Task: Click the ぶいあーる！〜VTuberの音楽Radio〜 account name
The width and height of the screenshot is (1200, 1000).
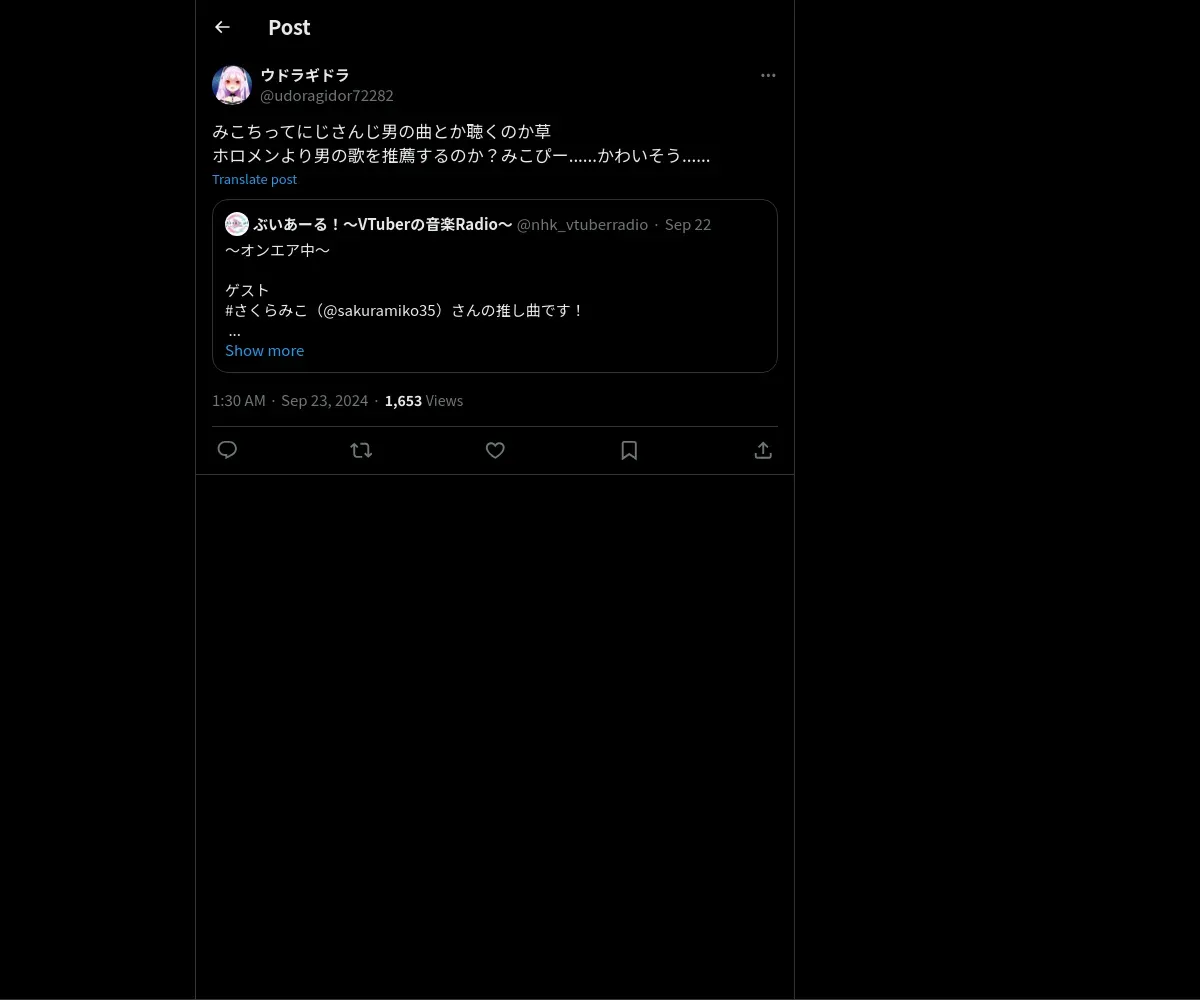Action: click(383, 224)
